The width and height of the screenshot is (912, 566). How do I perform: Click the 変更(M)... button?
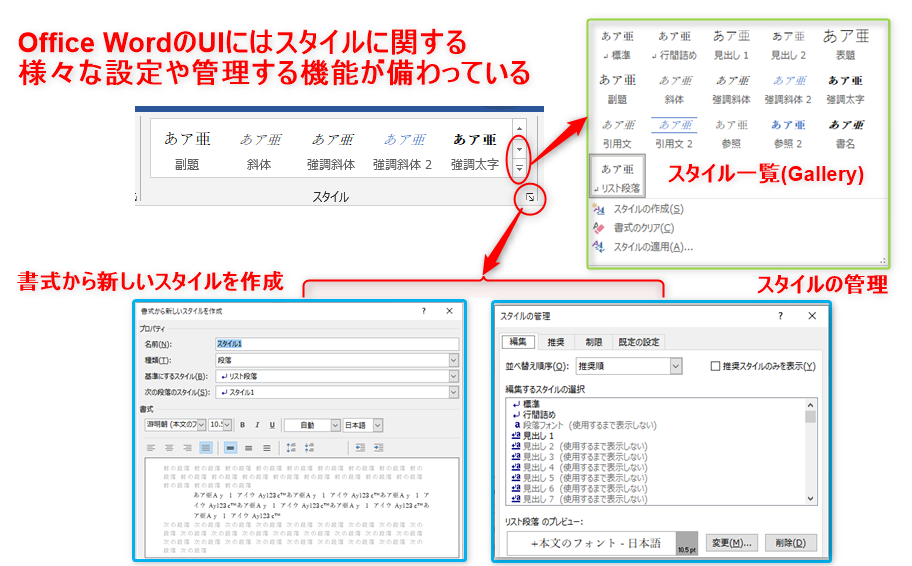[x=732, y=543]
